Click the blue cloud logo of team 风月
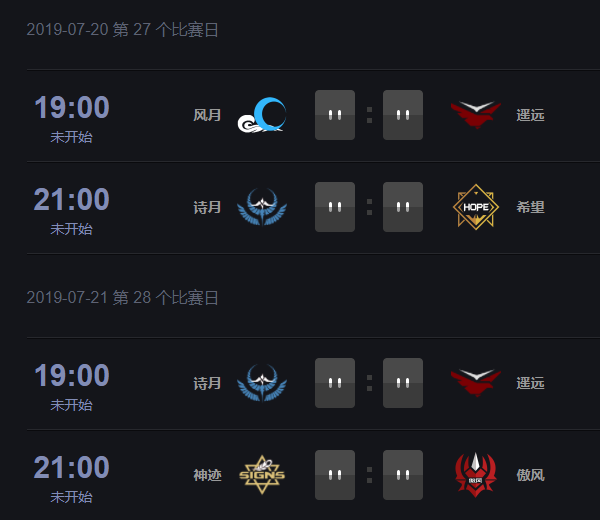Image resolution: width=600 pixels, height=520 pixels. coord(261,115)
